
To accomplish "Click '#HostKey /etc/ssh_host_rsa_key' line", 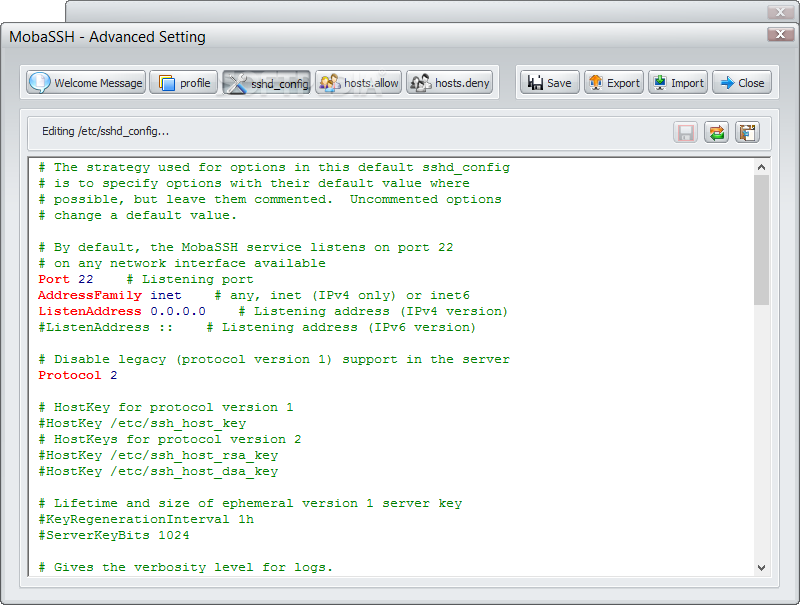I will pyautogui.click(x=158, y=456).
